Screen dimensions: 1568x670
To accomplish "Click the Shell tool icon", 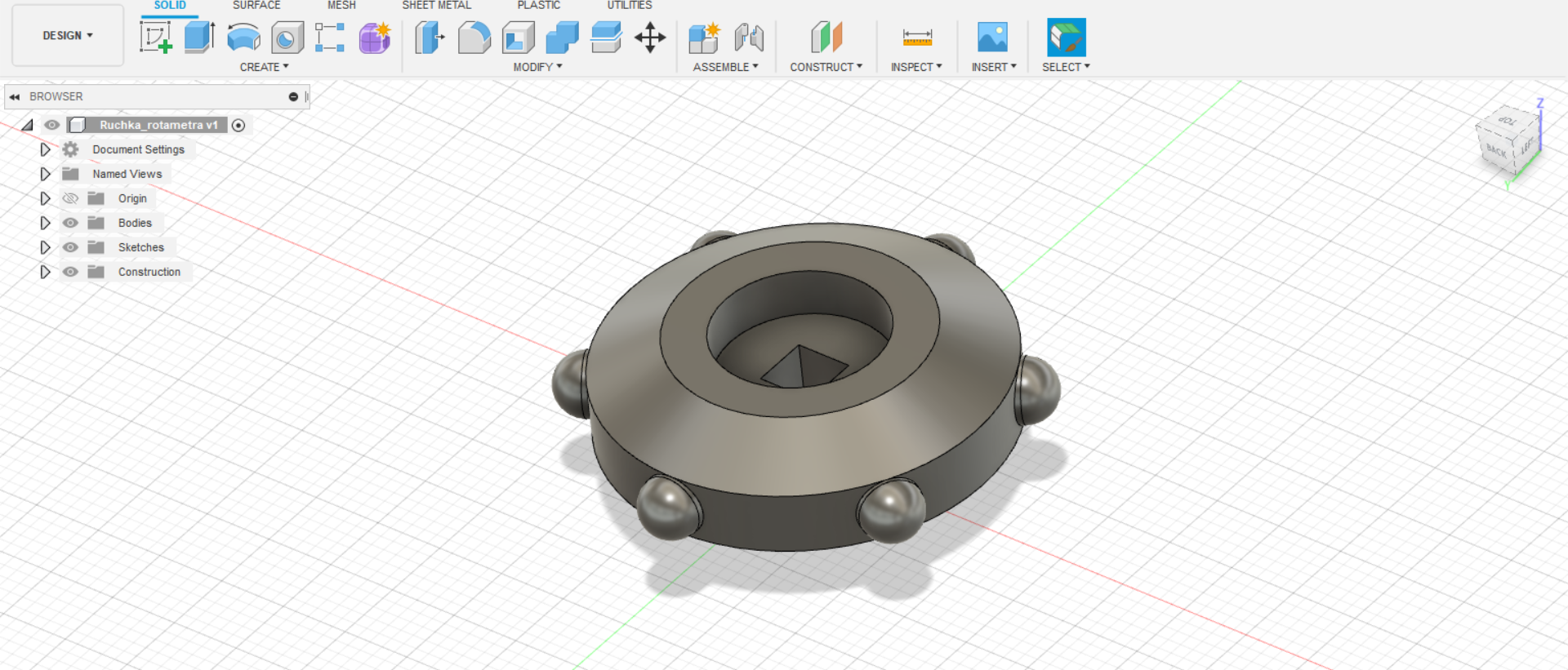I will (518, 38).
